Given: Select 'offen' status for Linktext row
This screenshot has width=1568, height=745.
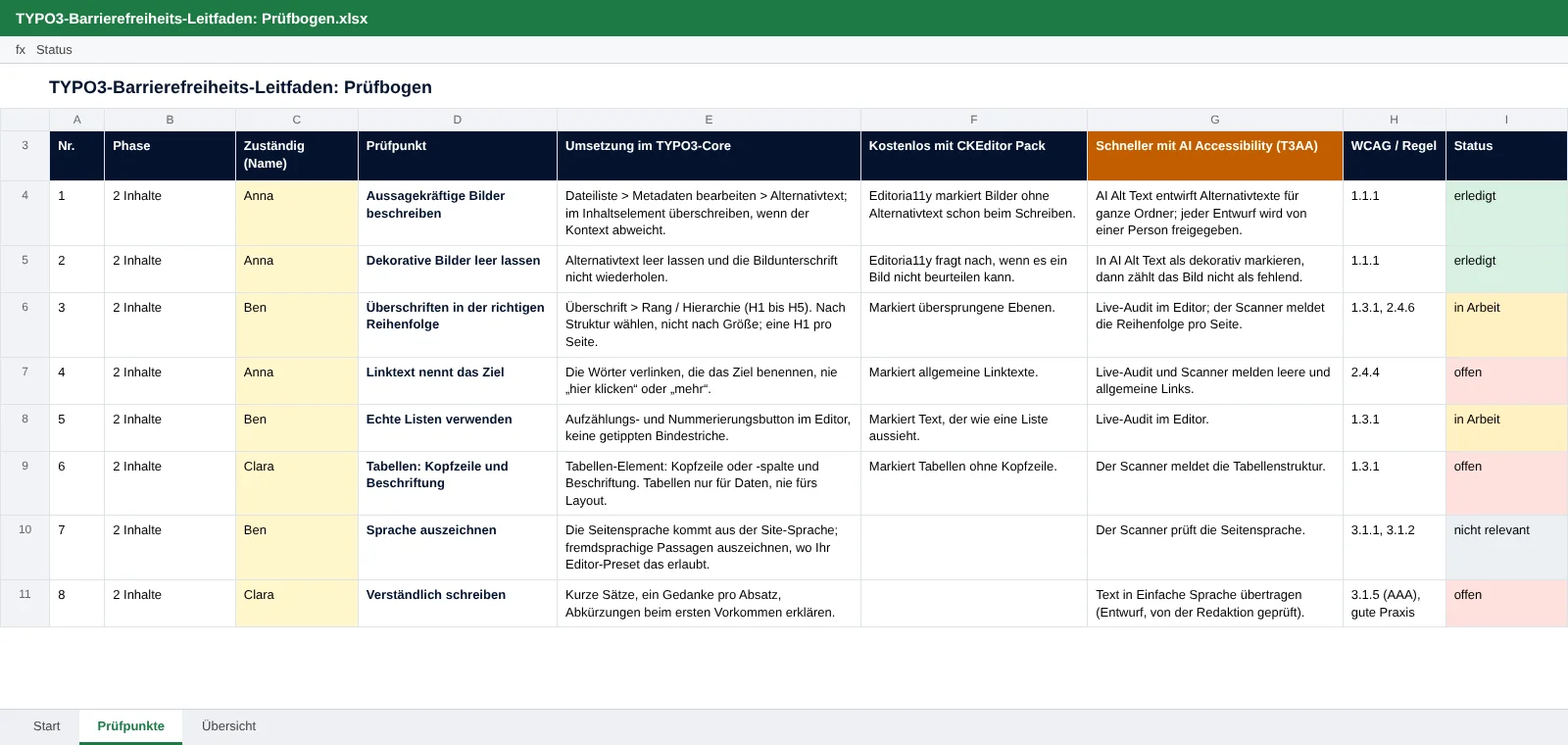Looking at the screenshot, I should pos(1506,380).
